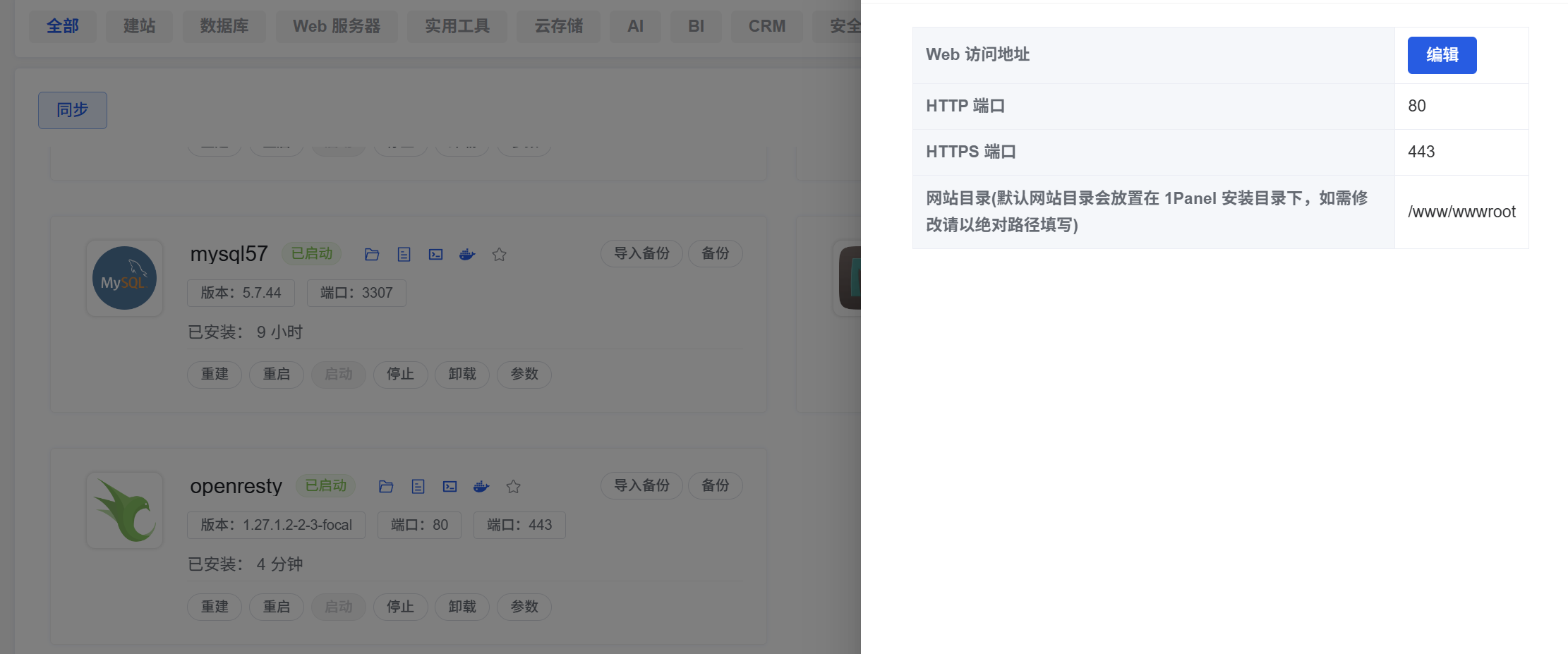Switch to the 数据库 tab
The image size is (1568, 654).
[x=224, y=26]
